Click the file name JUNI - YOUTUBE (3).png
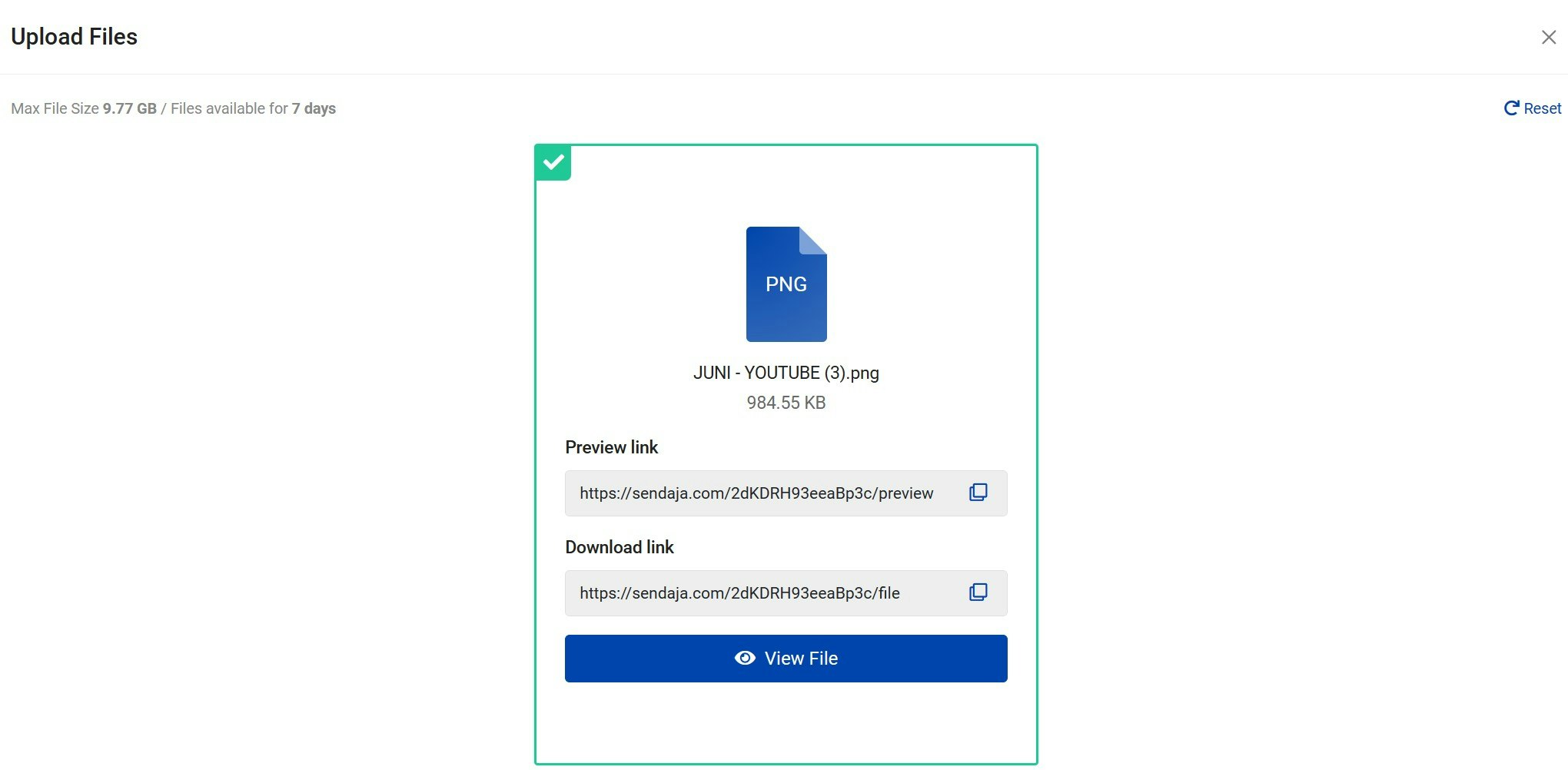The width and height of the screenshot is (1568, 770). (x=786, y=373)
